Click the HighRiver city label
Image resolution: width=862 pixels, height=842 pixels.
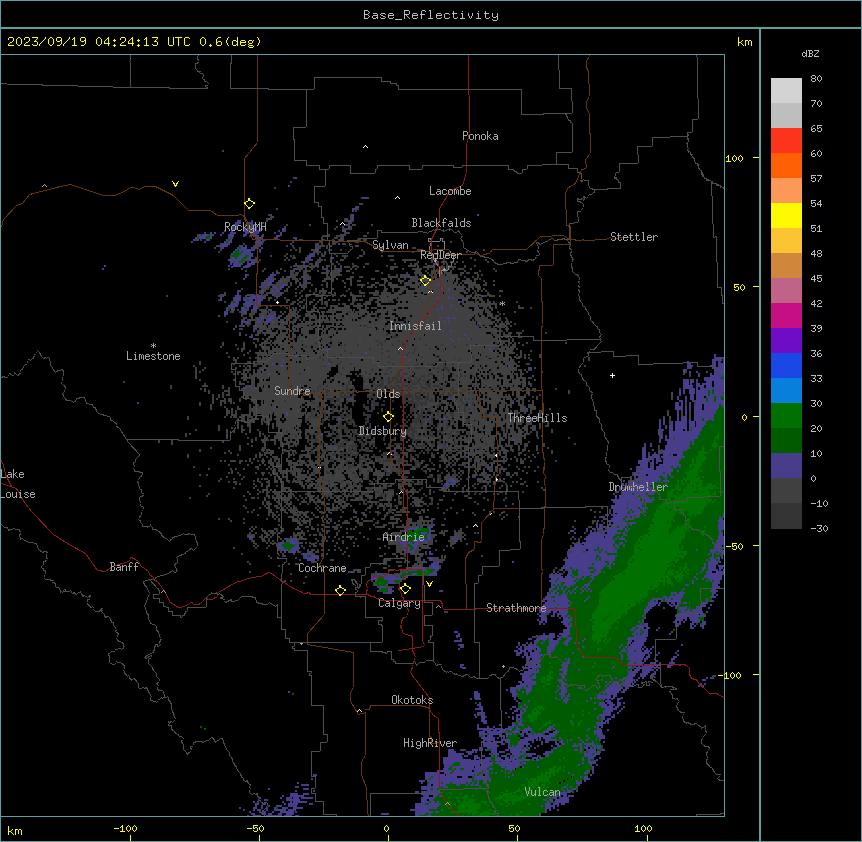(430, 743)
